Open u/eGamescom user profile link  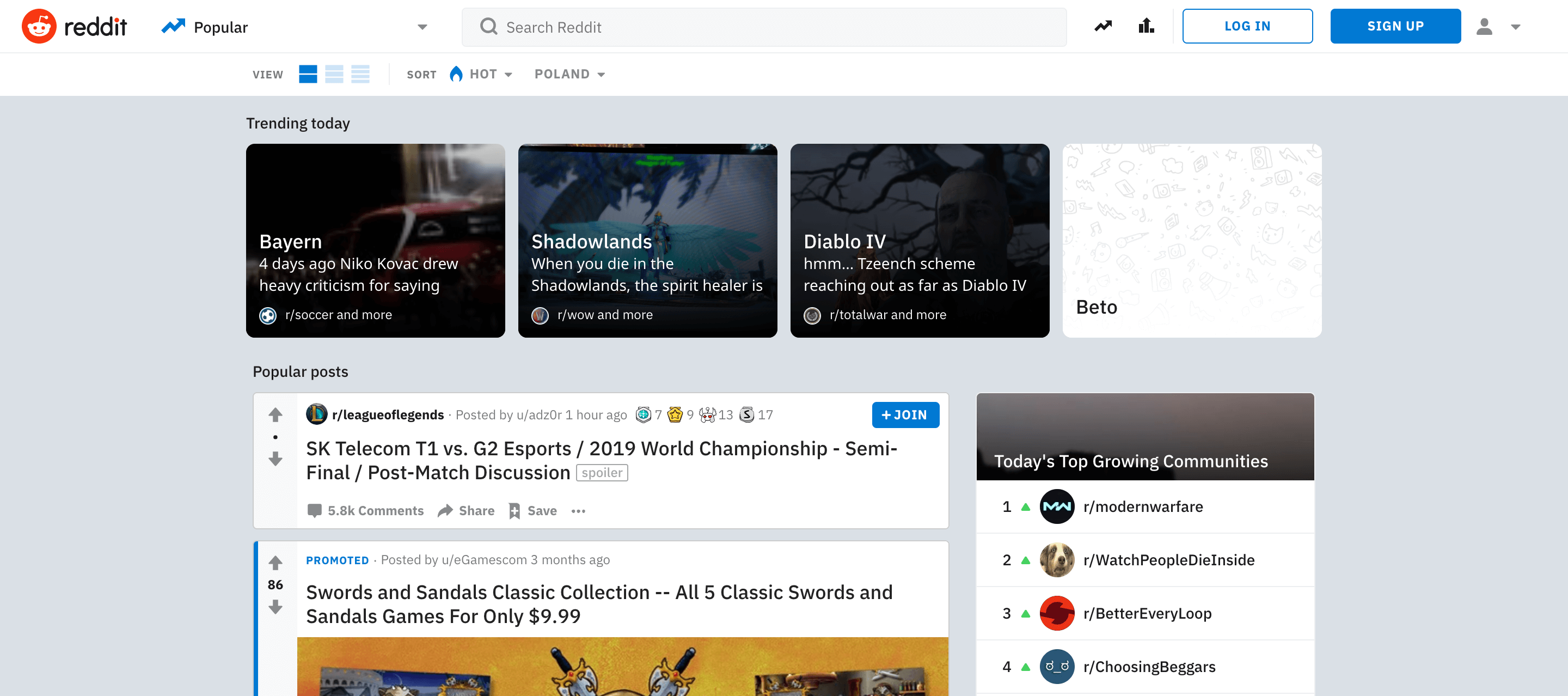(x=485, y=560)
